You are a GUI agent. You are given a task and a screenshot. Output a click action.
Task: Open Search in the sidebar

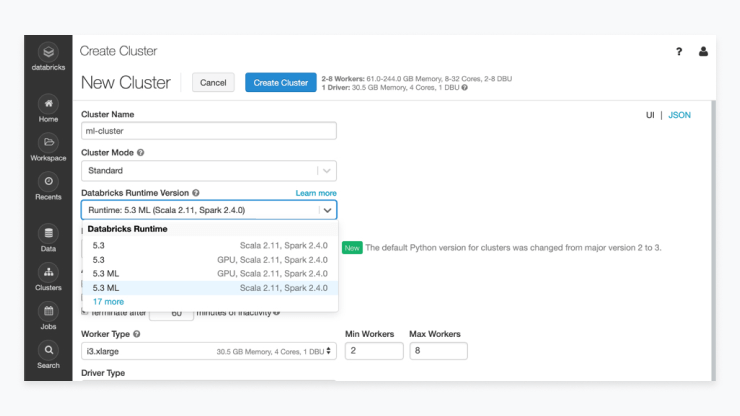tap(48, 355)
